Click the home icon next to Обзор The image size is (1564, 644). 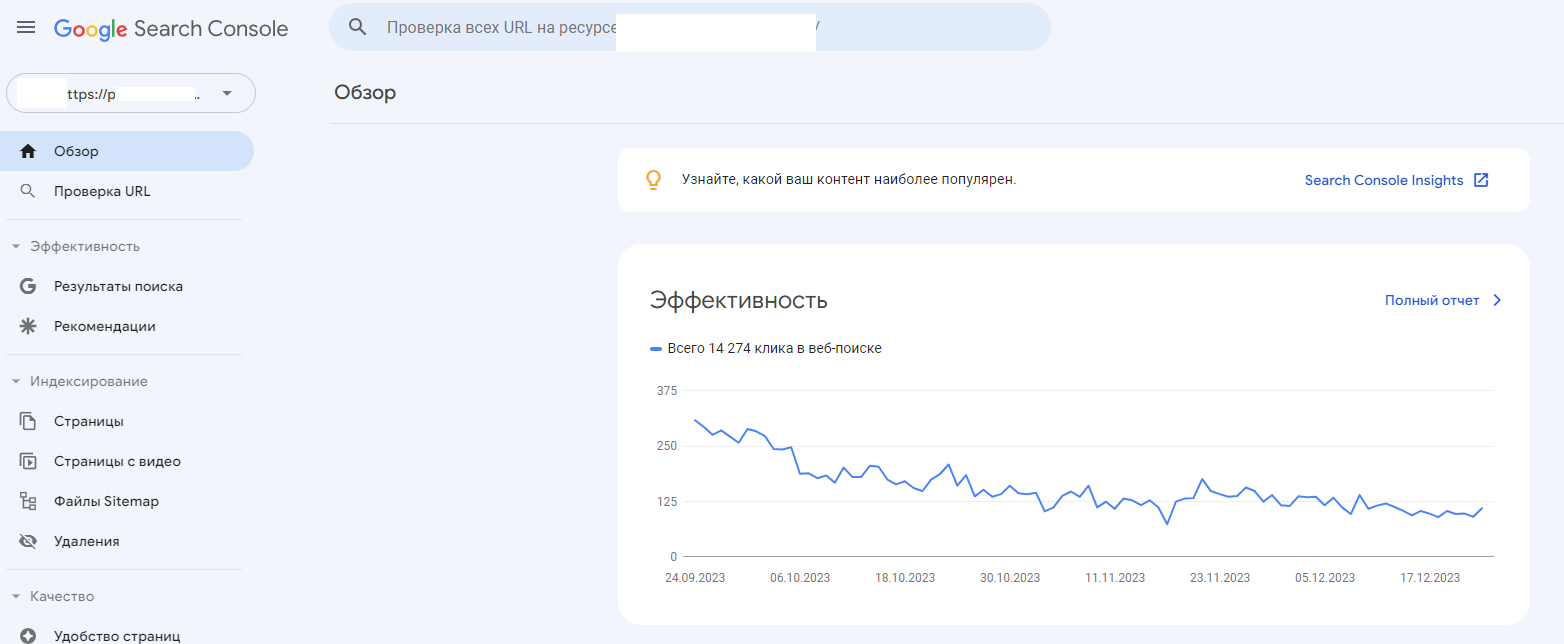pos(28,151)
